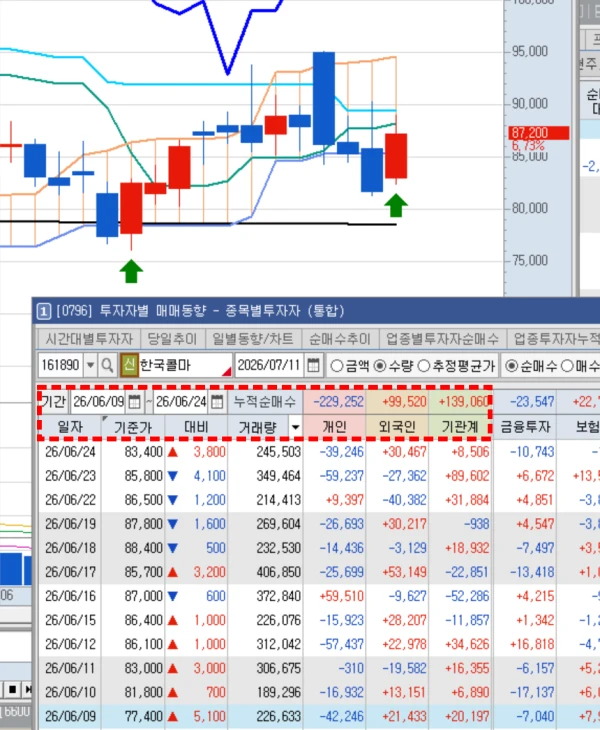
Task: Select the 순매수 radio button
Action: (x=512, y=366)
